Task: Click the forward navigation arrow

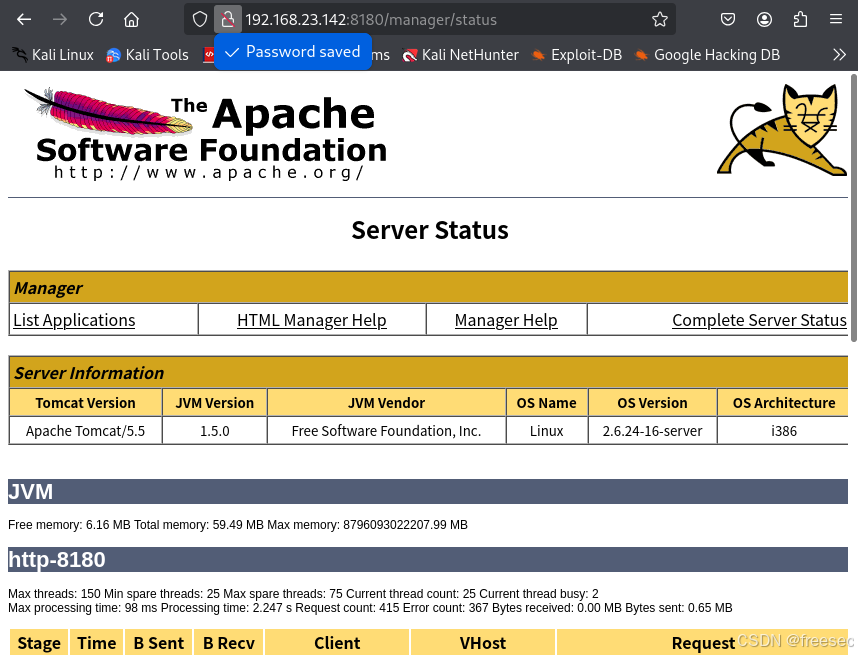Action: pyautogui.click(x=60, y=20)
